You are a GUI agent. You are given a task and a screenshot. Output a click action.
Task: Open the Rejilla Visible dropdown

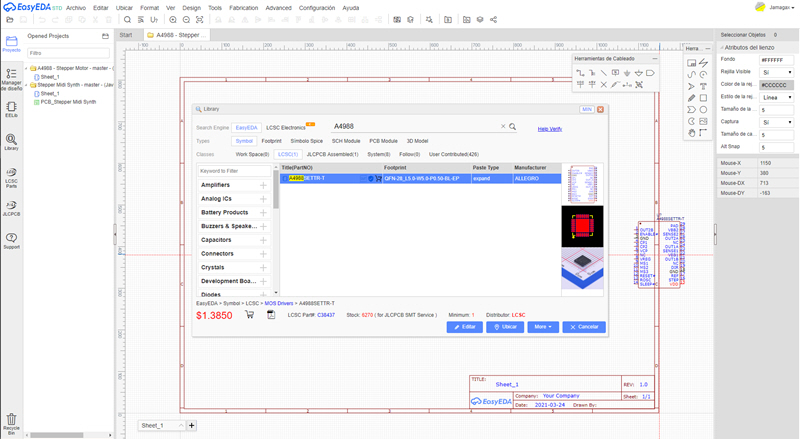777,72
